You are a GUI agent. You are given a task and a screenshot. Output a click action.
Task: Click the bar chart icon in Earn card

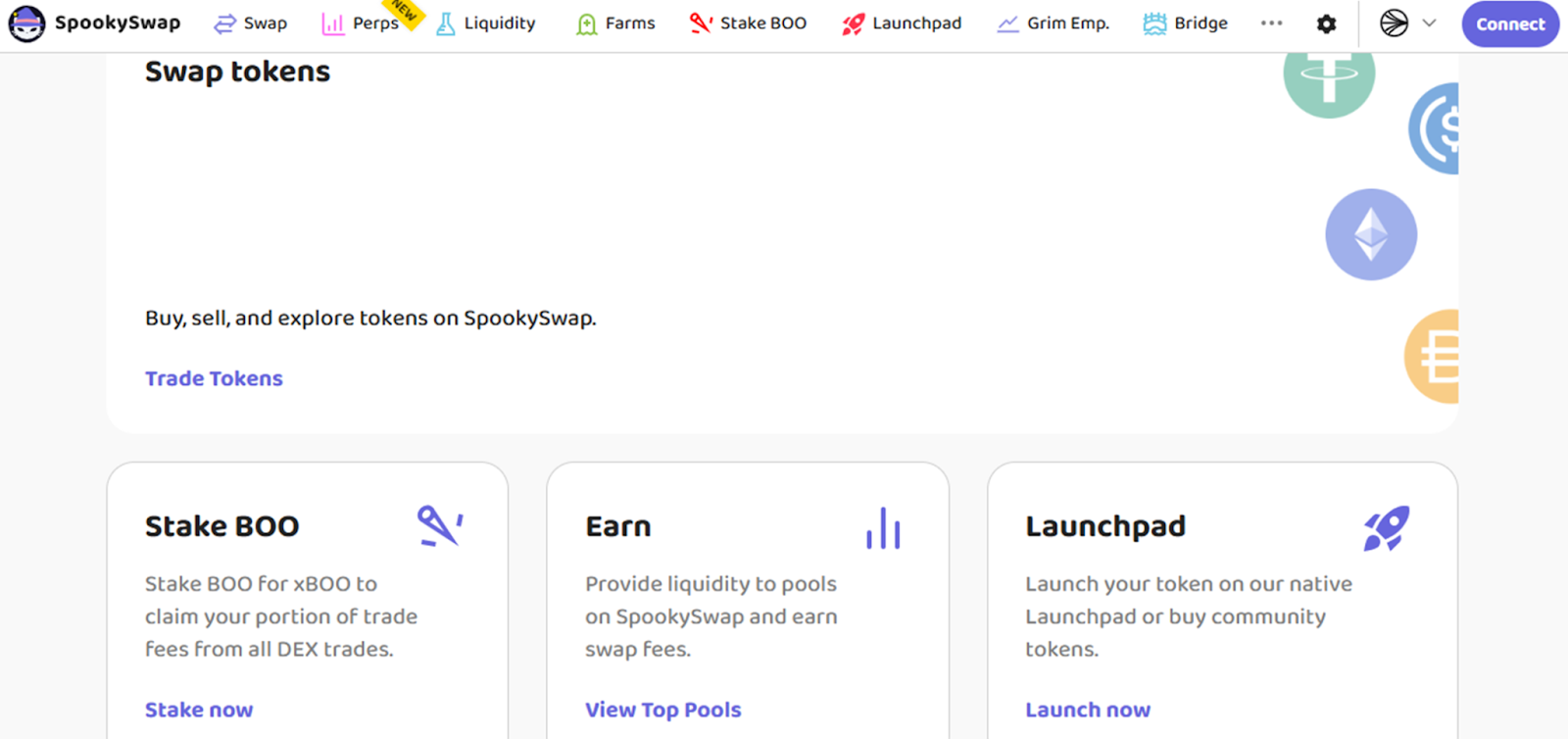click(883, 528)
